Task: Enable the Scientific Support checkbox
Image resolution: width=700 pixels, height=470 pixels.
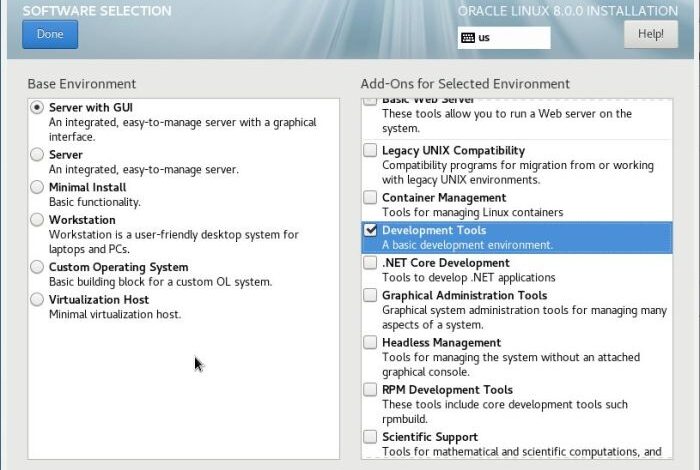Action: point(370,437)
